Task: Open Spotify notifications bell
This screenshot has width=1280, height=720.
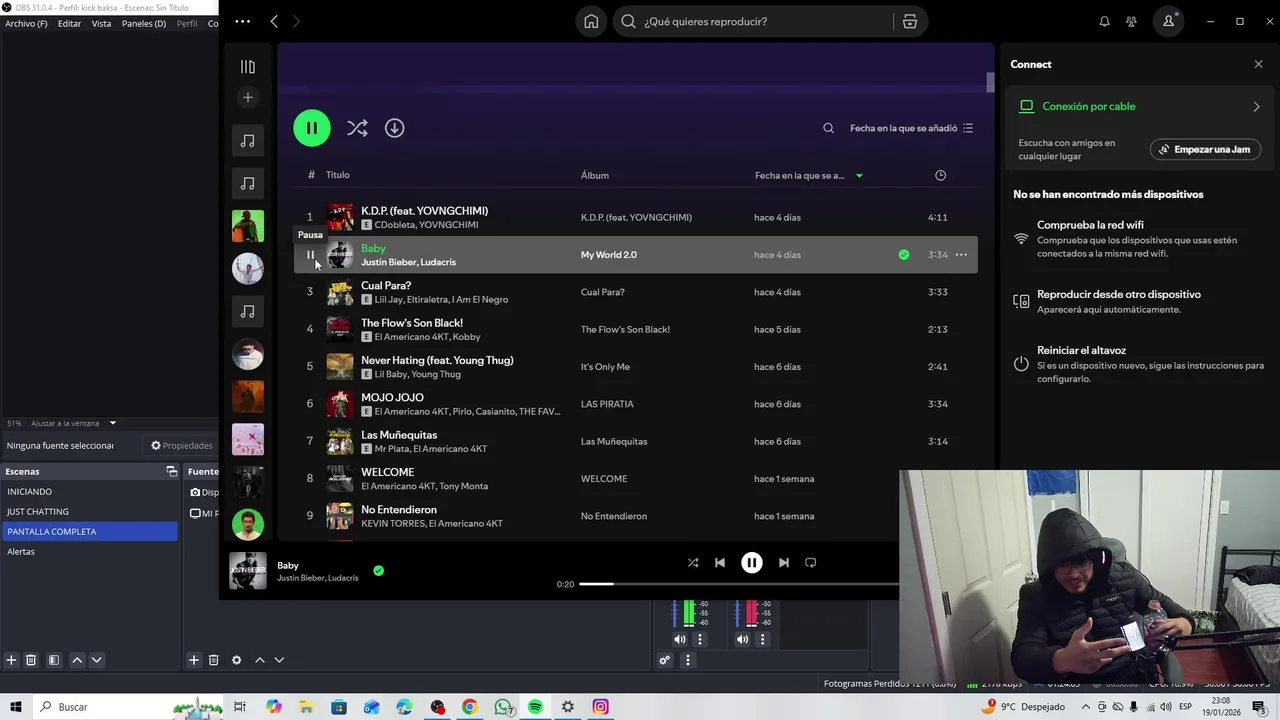Action: coord(1104,21)
